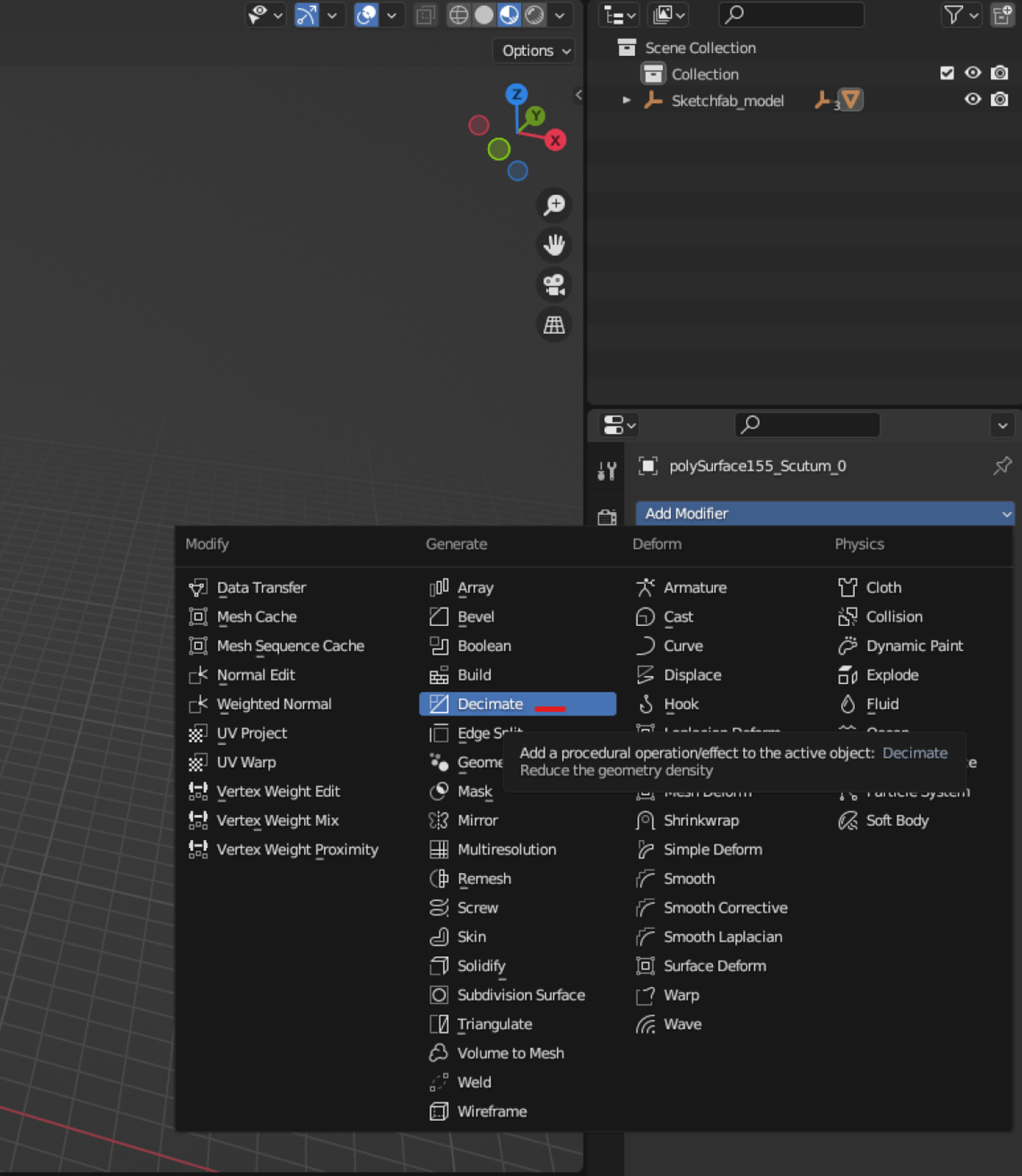Screen dimensions: 1022x1176
Task: Click the pin icon next to polySurface155_Scutum_0
Action: 1002,466
